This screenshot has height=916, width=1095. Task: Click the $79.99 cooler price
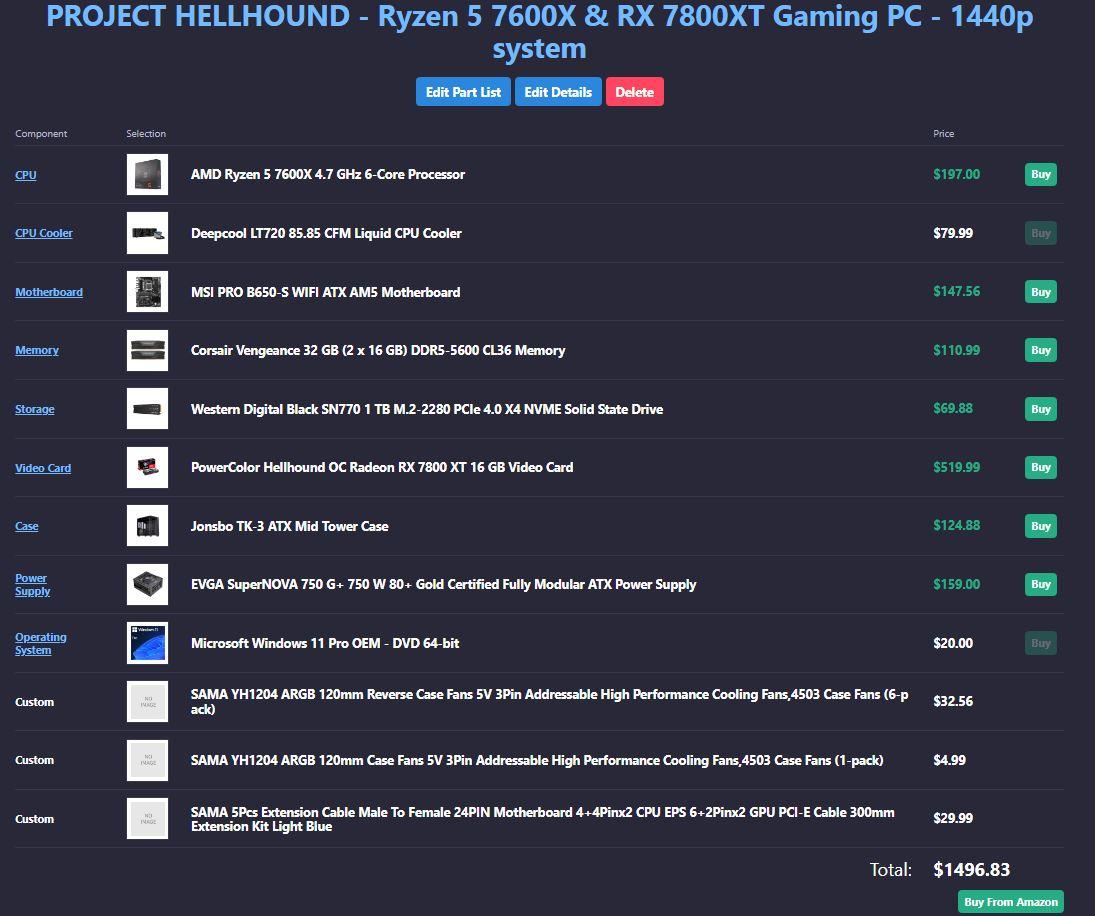pos(953,233)
